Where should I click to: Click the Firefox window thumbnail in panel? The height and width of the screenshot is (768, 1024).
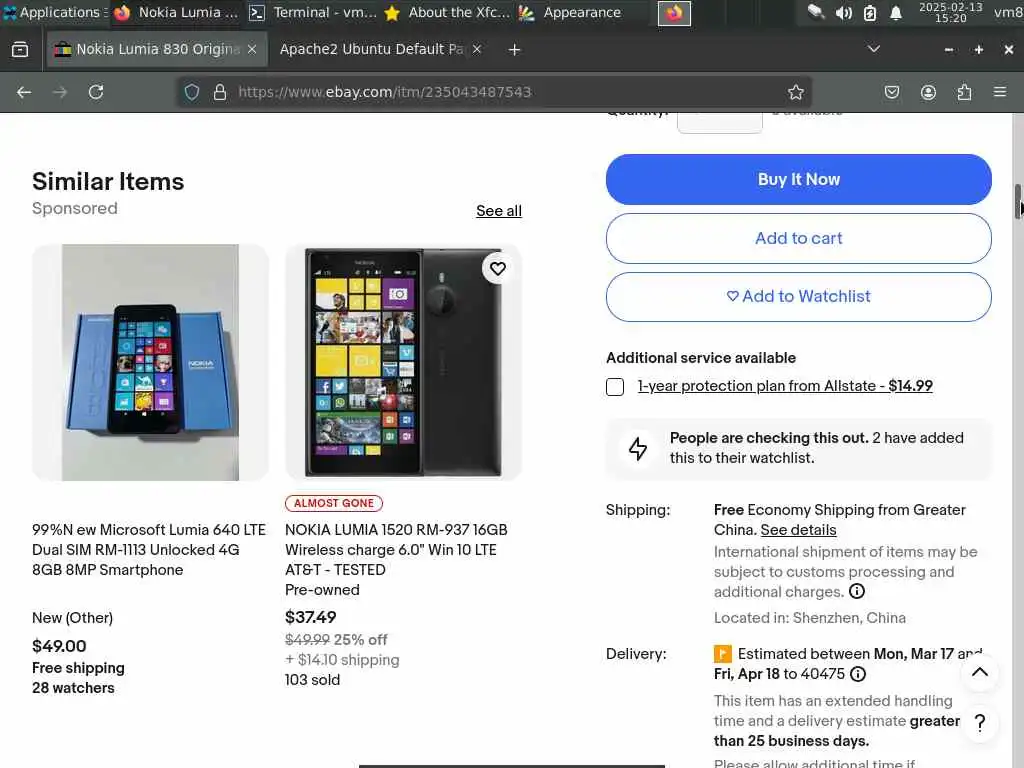(x=674, y=13)
